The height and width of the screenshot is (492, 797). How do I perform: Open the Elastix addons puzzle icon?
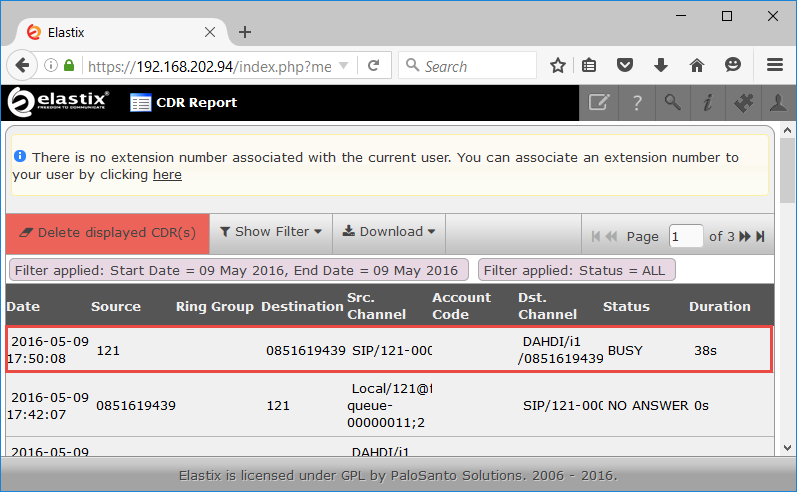click(x=743, y=103)
